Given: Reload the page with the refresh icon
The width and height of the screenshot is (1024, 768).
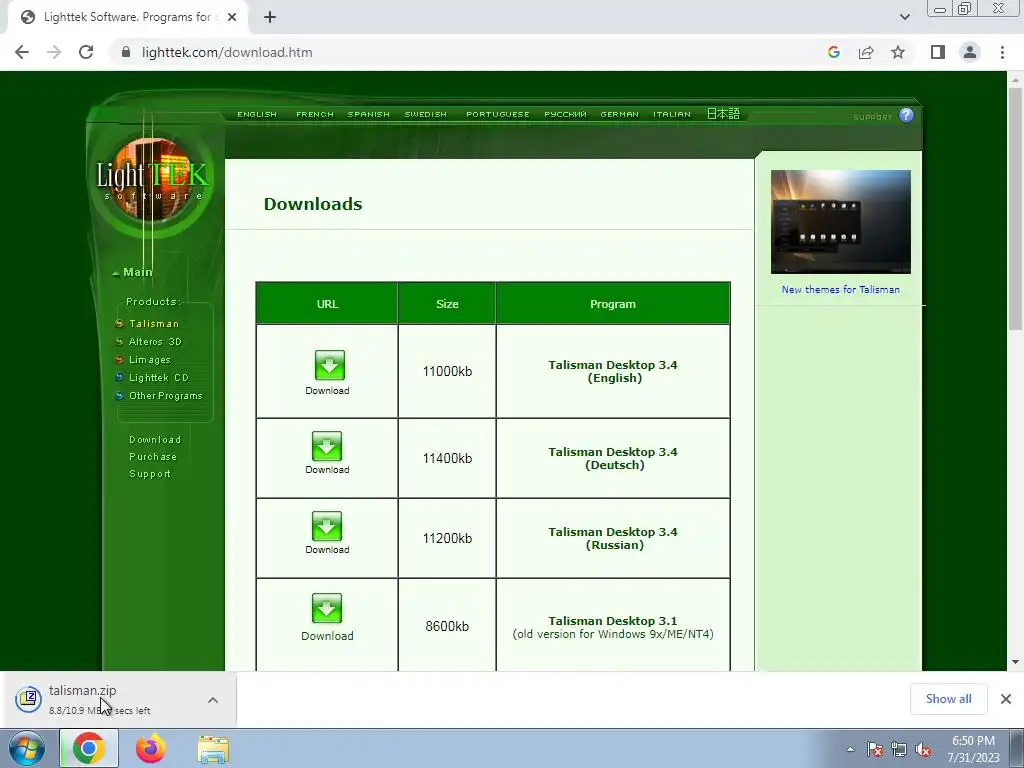Looking at the screenshot, I should tap(86, 52).
